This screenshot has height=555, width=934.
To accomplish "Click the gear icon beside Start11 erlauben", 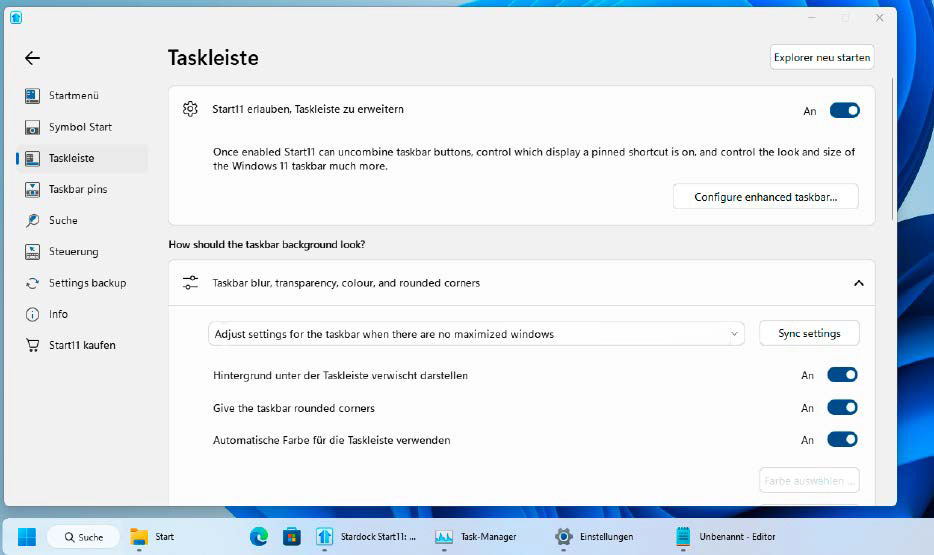I will coord(190,109).
